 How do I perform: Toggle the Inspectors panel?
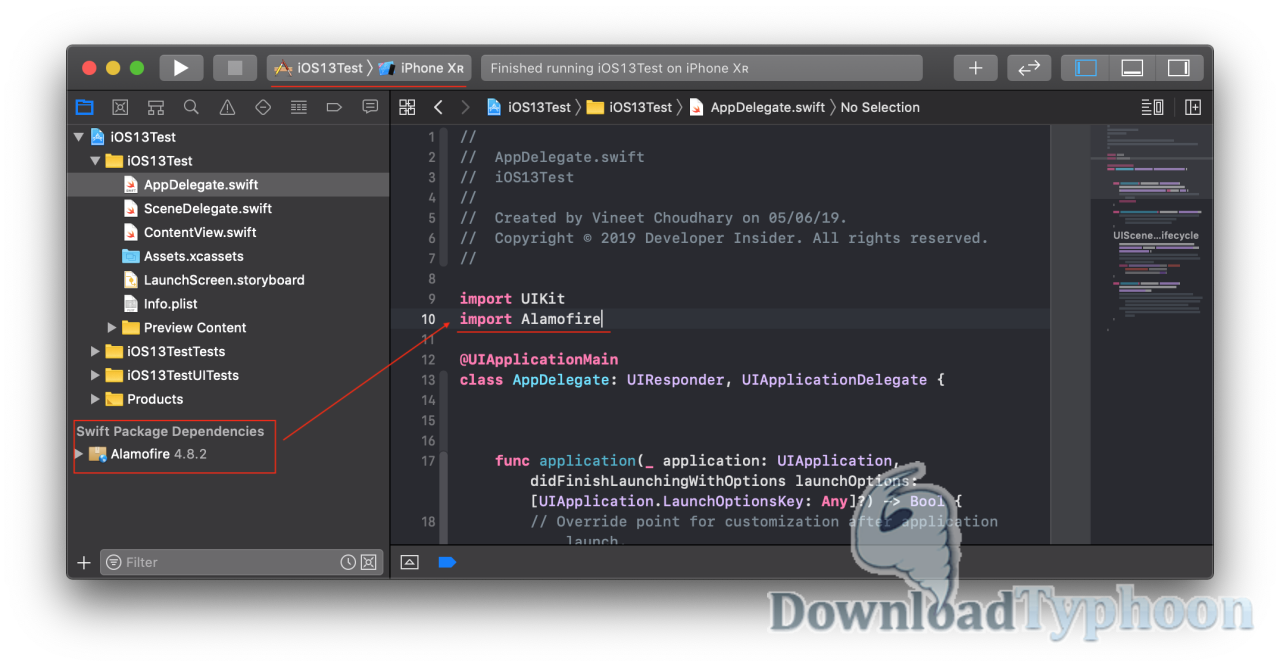click(x=1179, y=68)
